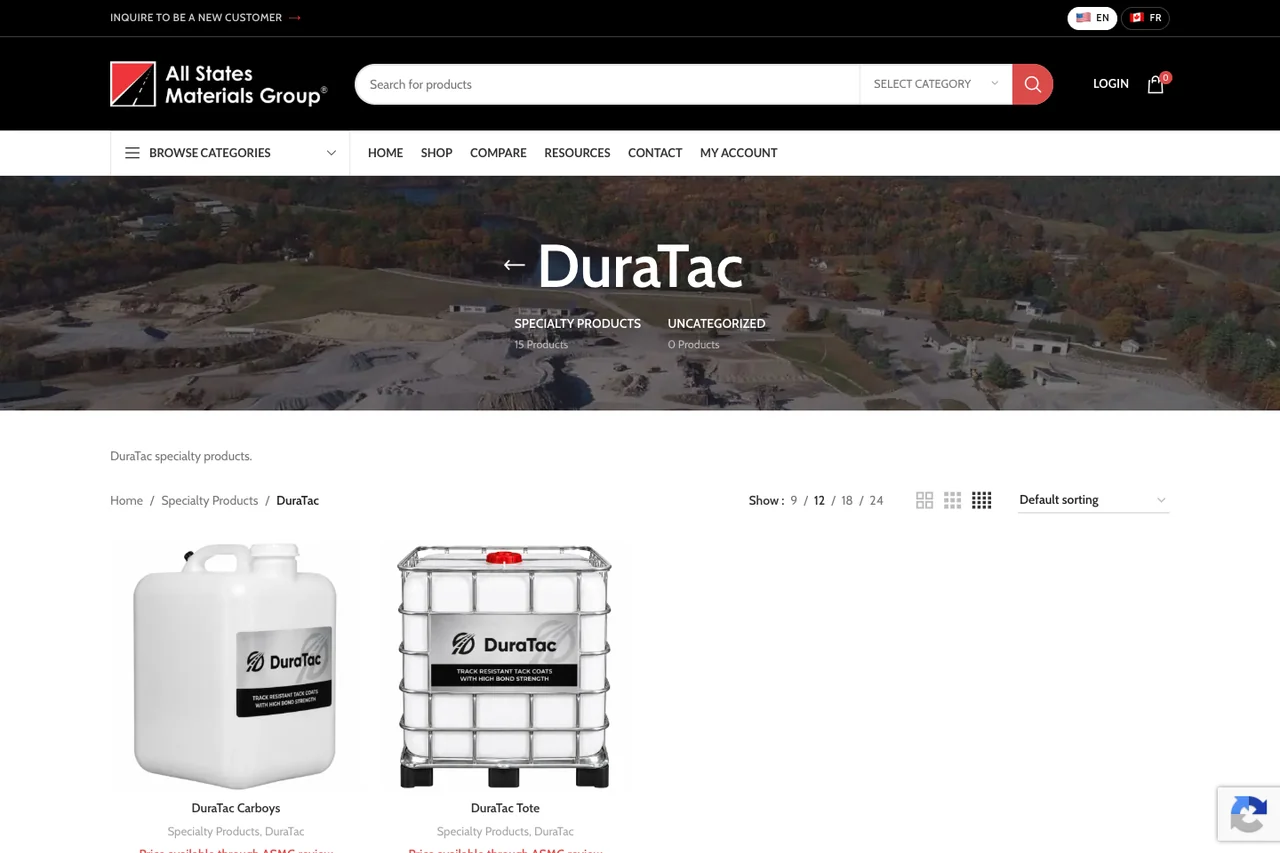Click Specialty Products under DuraTac Tote
This screenshot has width=1280, height=853.
tap(483, 832)
